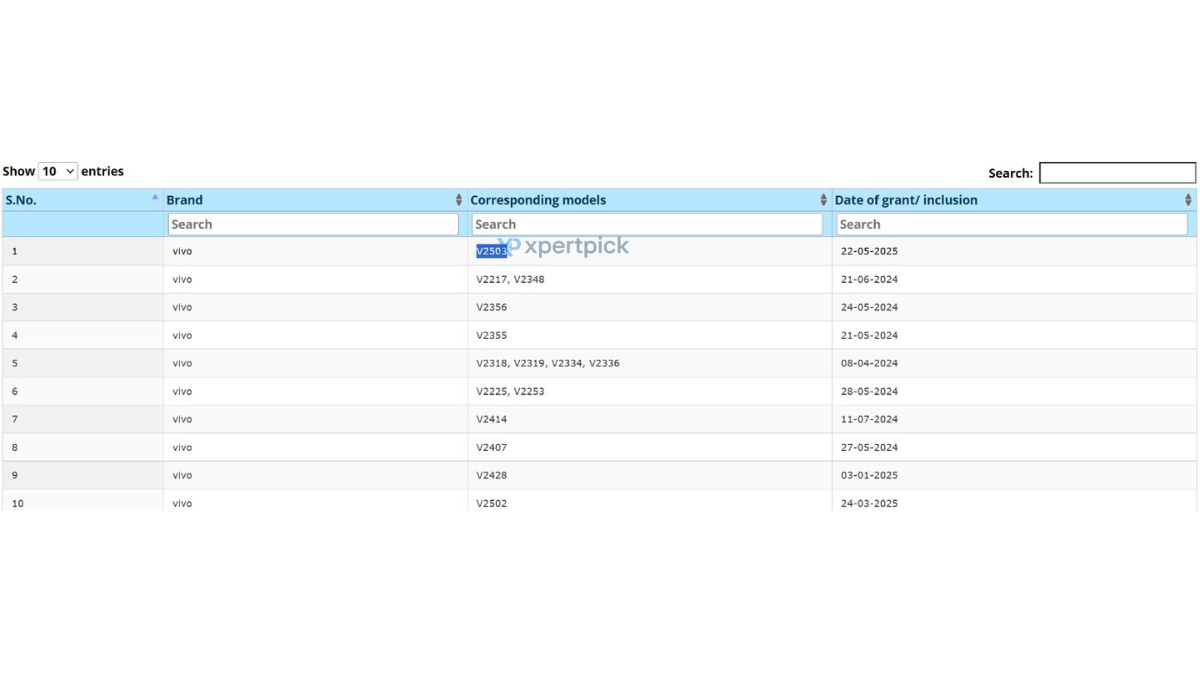Open the Show entries count dropdown
The height and width of the screenshot is (680, 1200).
pos(58,172)
